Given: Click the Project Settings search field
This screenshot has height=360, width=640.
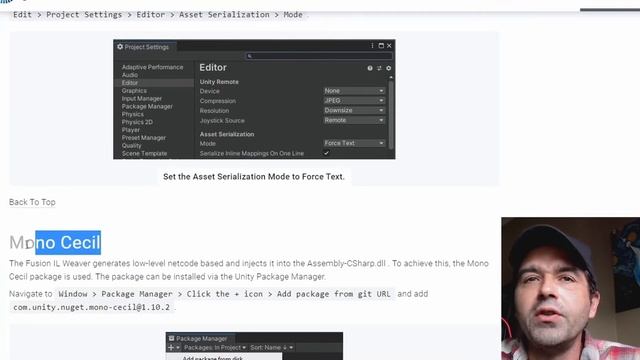Looking at the screenshot, I should click(319, 56).
